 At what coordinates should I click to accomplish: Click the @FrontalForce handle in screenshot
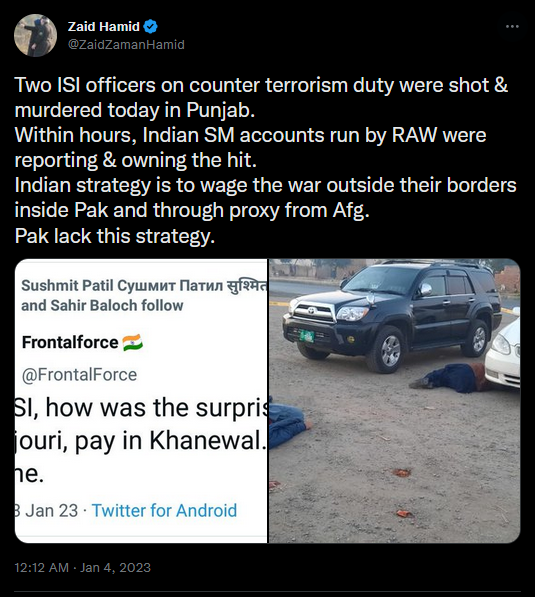click(x=79, y=375)
